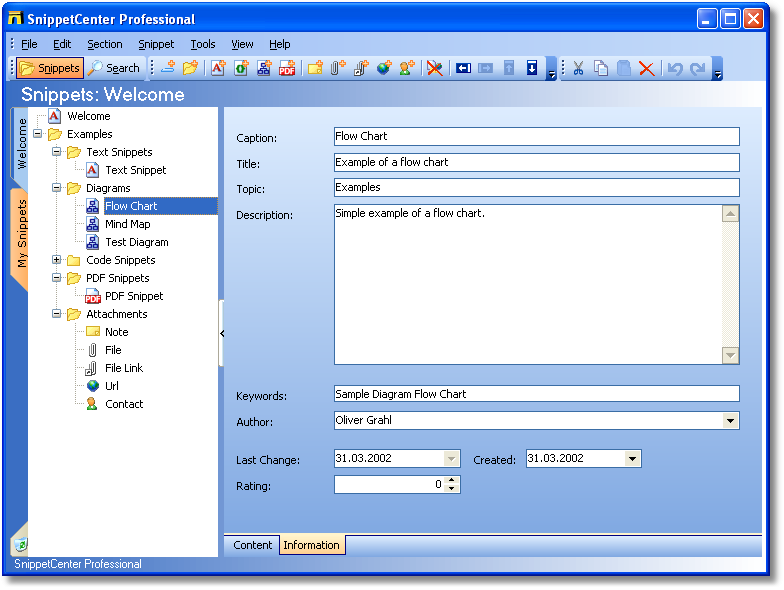The image size is (784, 590).
Task: Collapse the Text Snippets folder
Action: pos(56,152)
